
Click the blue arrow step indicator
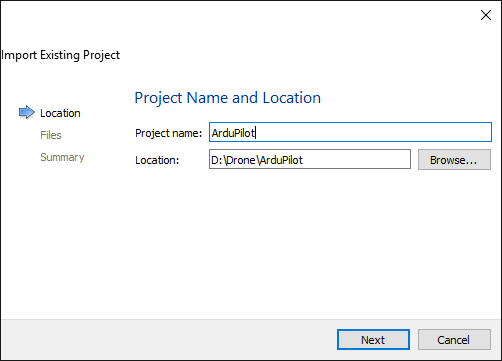point(26,112)
